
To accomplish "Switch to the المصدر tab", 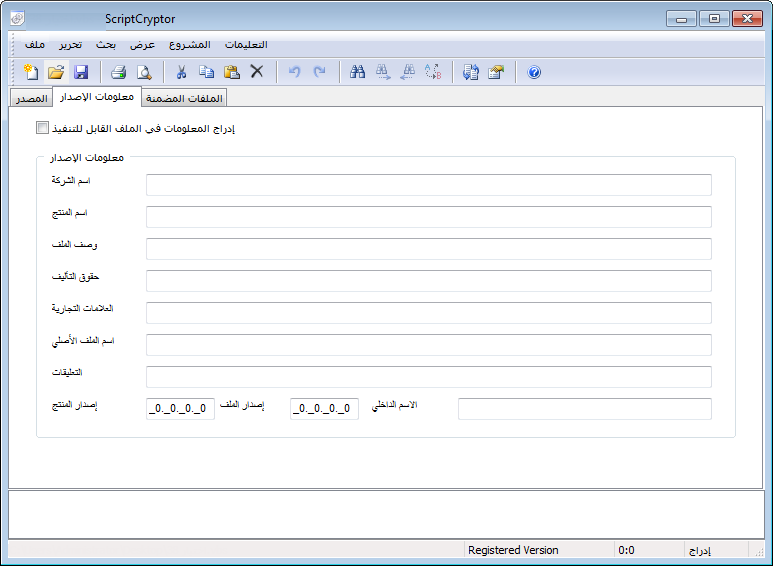I will (x=32, y=98).
